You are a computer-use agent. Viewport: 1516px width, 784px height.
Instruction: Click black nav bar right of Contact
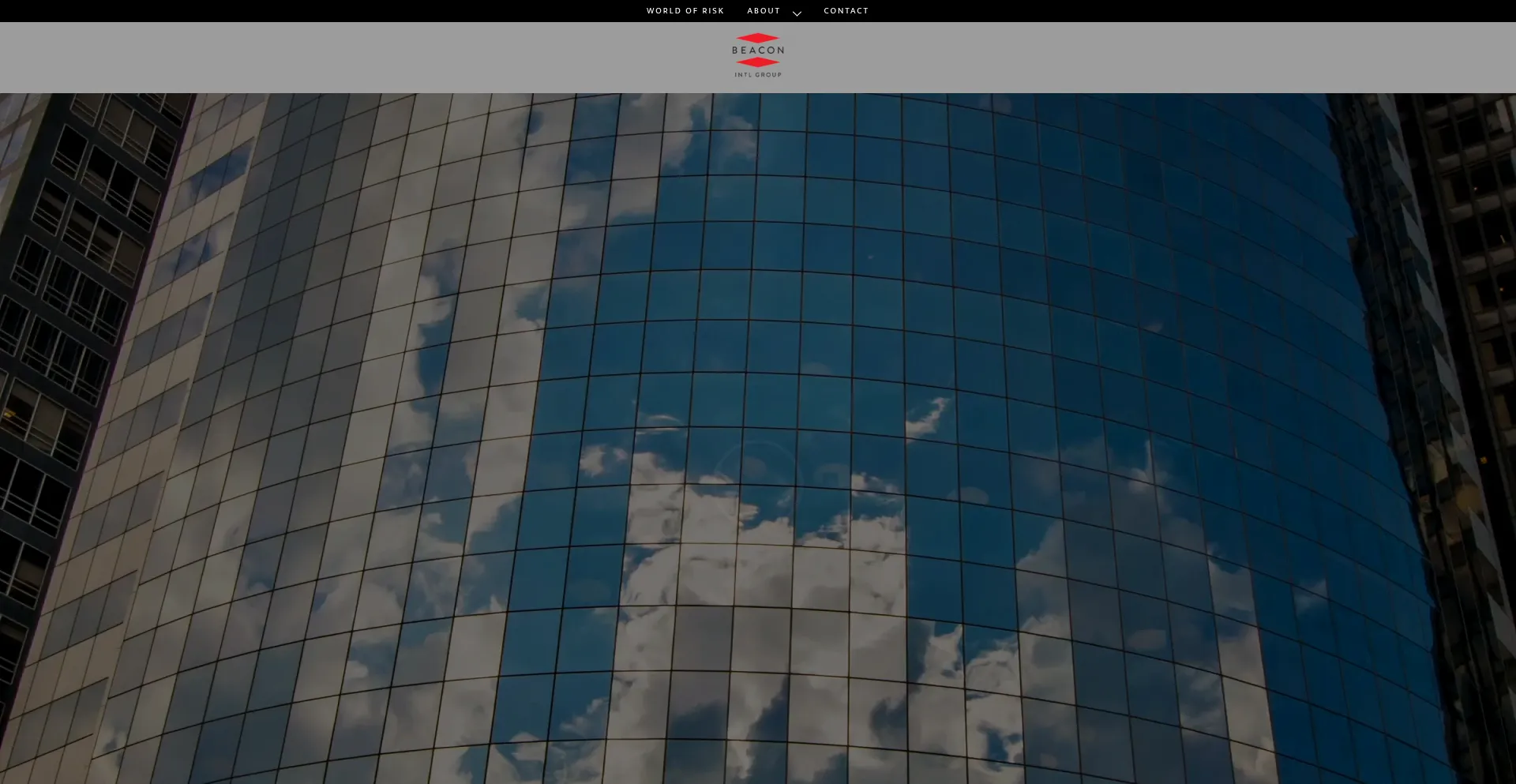1184,11
